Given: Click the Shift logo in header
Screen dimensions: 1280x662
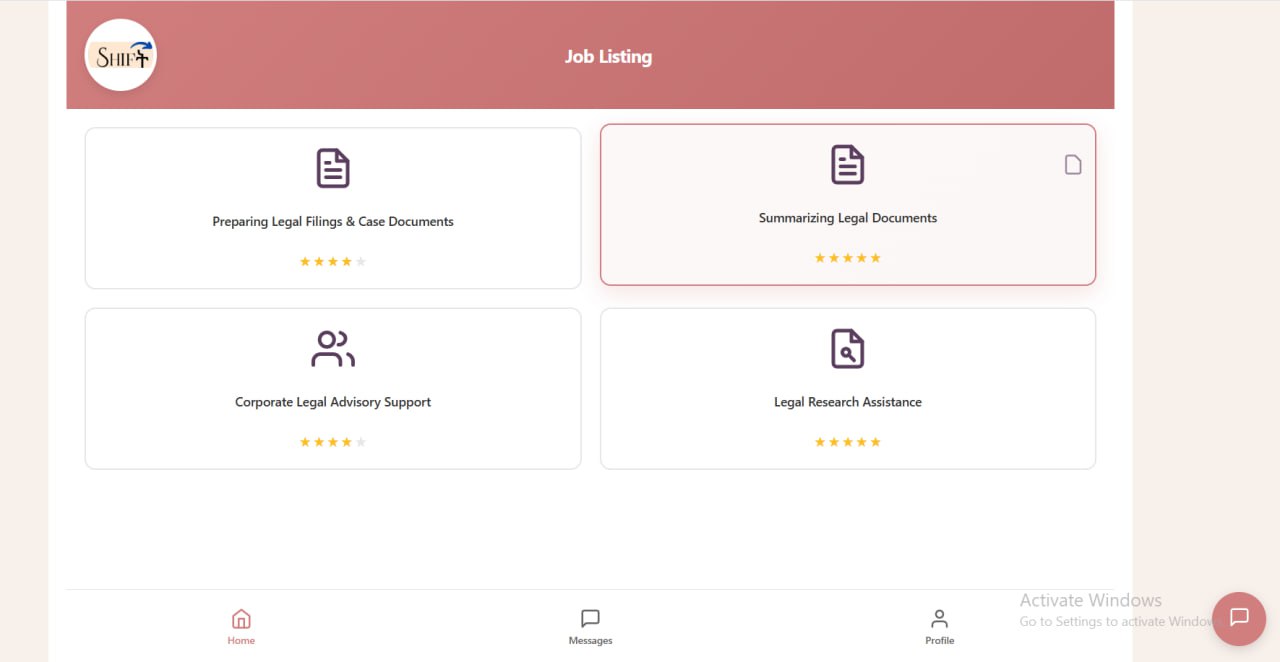Looking at the screenshot, I should 121,55.
